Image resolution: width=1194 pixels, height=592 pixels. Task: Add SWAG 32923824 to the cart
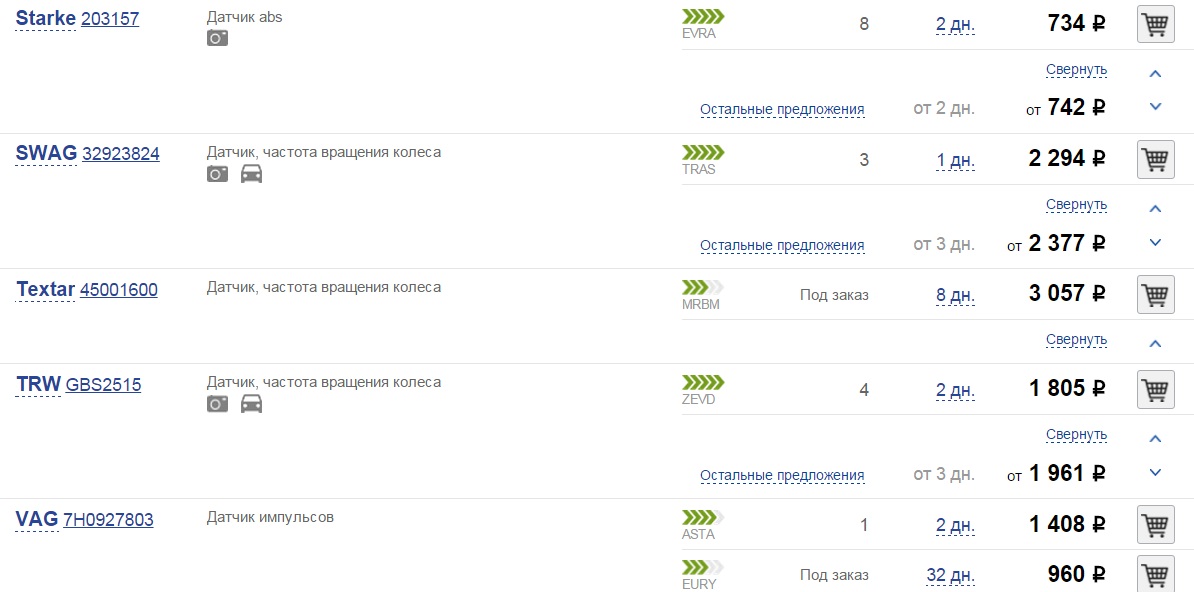pyautogui.click(x=1155, y=160)
